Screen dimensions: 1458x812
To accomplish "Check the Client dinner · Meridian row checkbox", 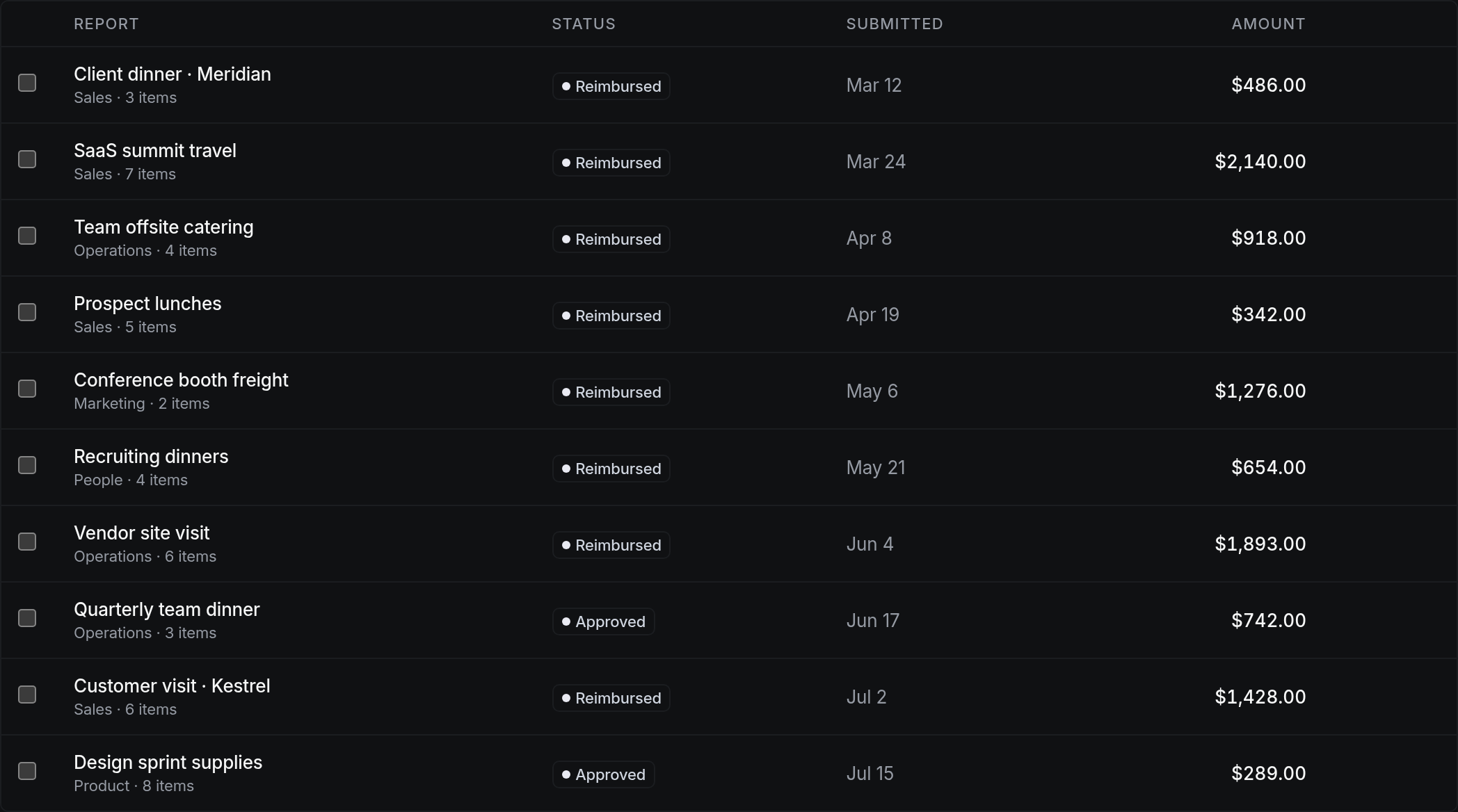I will click(x=27, y=83).
